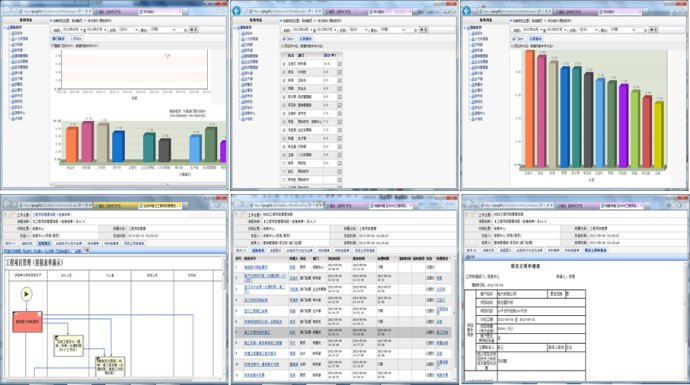Click the yellow bar in sorted bar chart window

pos(659,135)
